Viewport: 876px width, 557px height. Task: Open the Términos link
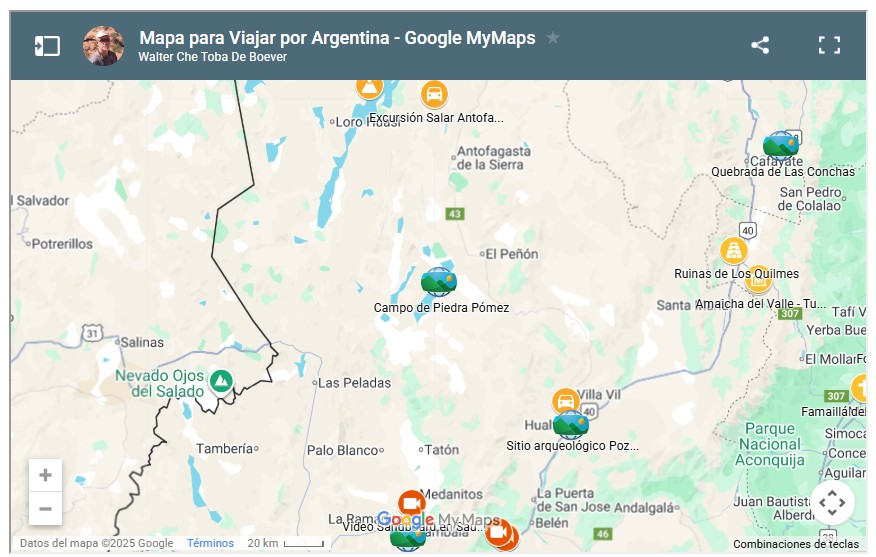point(210,543)
